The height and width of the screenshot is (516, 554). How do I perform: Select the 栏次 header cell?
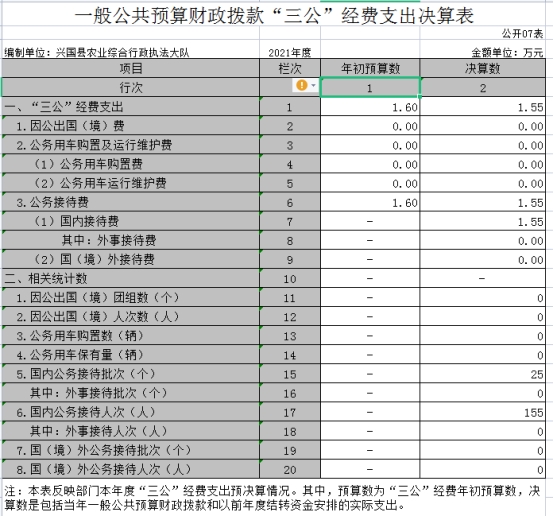click(290, 68)
